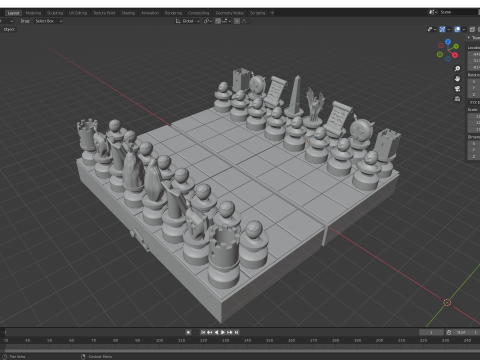Toggle the viewport overlays button
480x360 pixels.
click(457, 30)
